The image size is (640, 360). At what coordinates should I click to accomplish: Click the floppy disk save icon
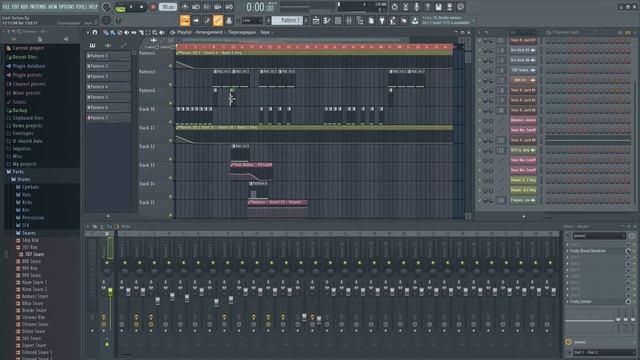pyautogui.click(x=438, y=7)
